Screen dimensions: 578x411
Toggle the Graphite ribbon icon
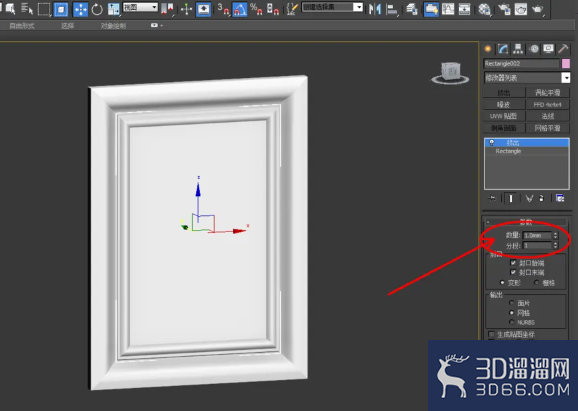pyautogui.click(x=431, y=9)
